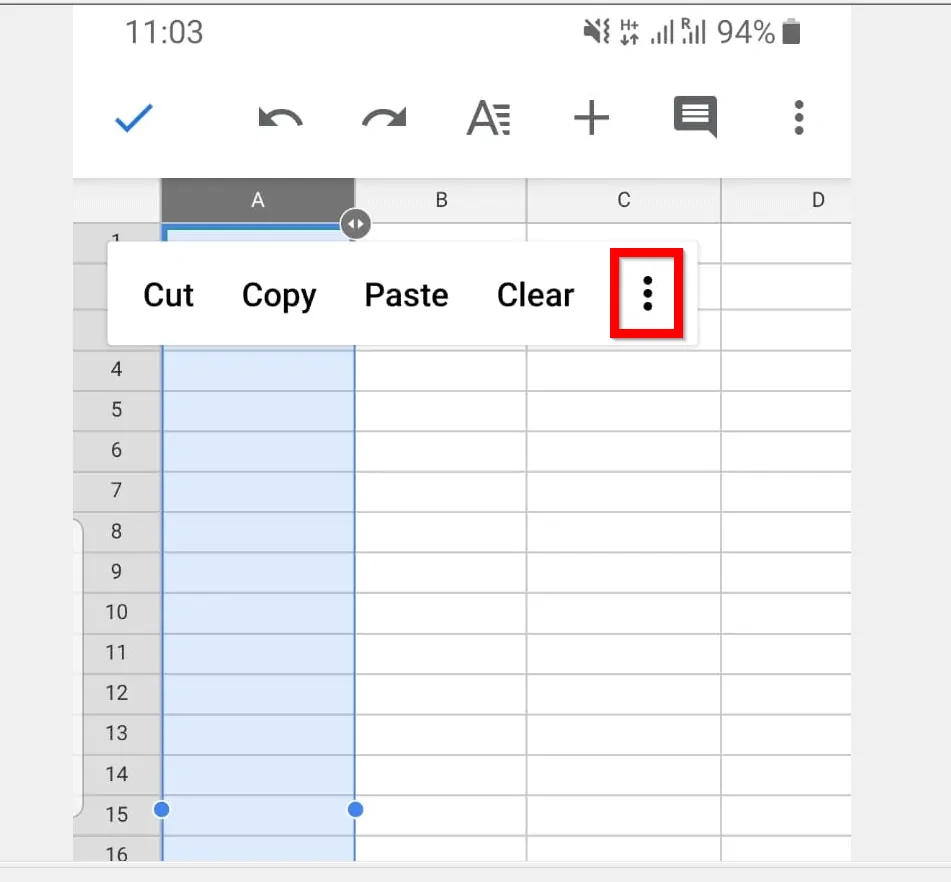The height and width of the screenshot is (882, 951).
Task: Open the top toolbar overflow menu
Action: (798, 118)
